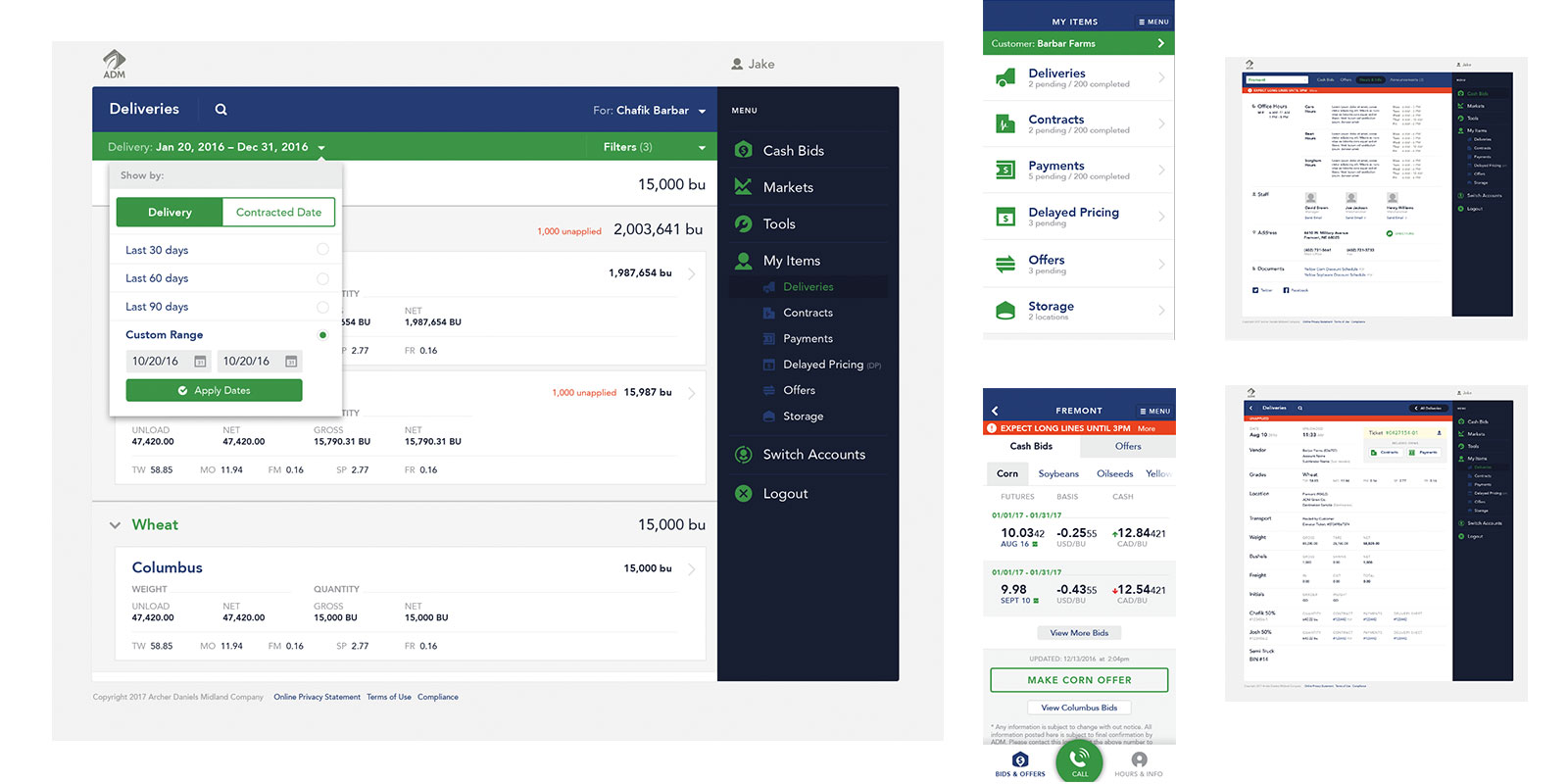Click the View Columbus Bids button
Screen dimensions: 1568x784
click(1079, 708)
